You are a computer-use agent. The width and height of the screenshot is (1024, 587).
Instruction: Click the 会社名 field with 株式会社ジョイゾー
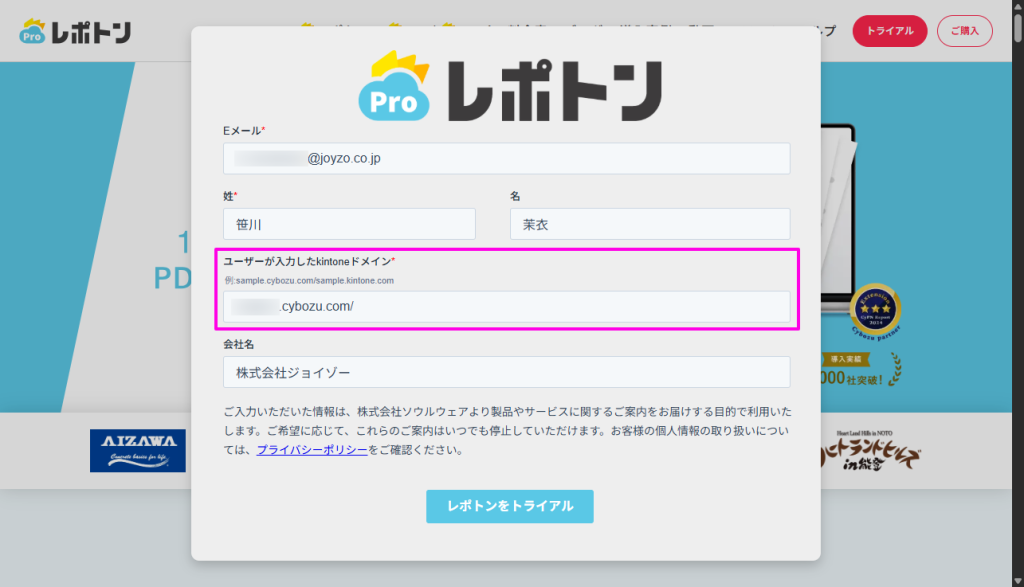coord(506,372)
